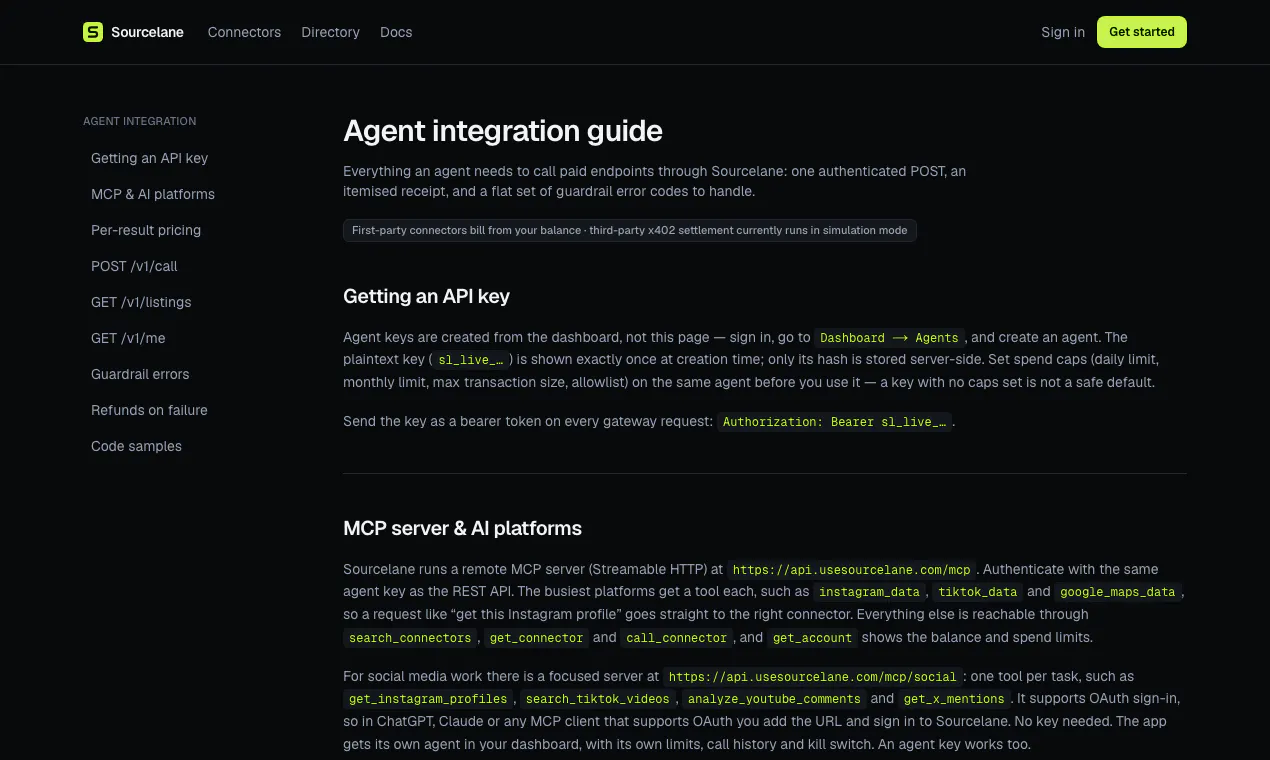Open Refunds on failure sidebar link
Viewport: 1270px width, 760px height.
[149, 410]
